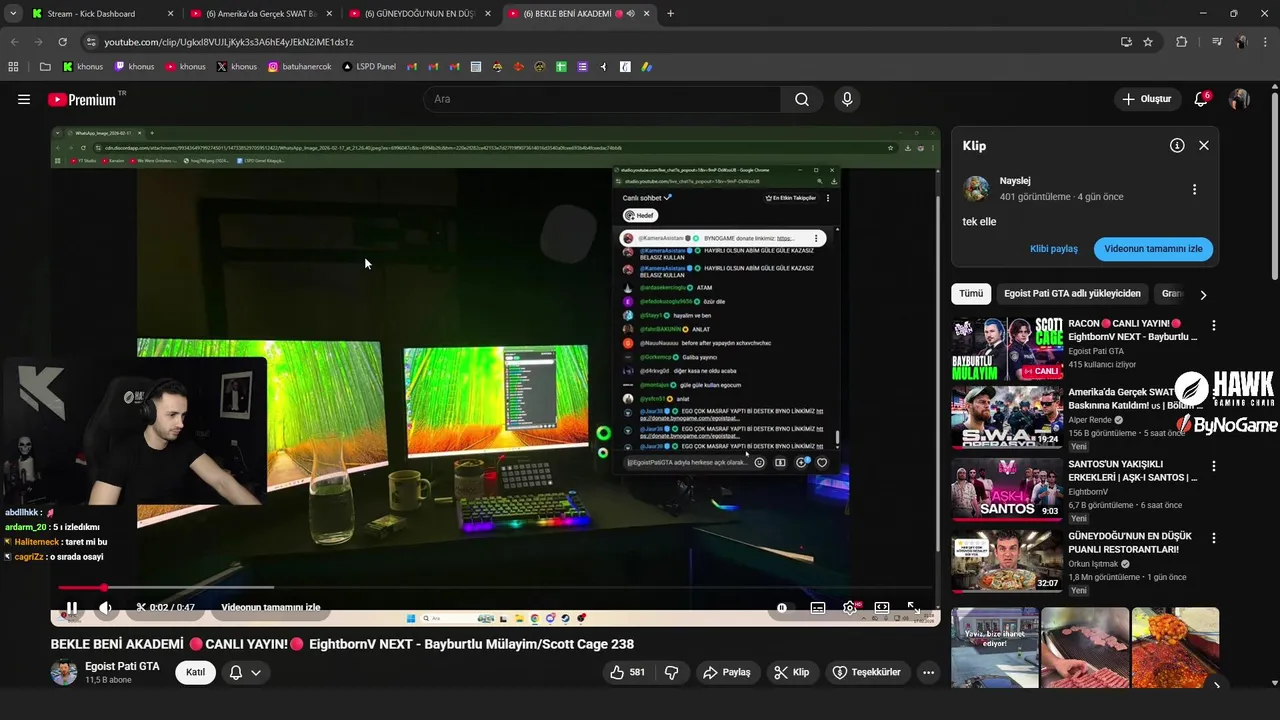Select the Egoist Pati GTA adlı yükleyiciden chip
The width and height of the screenshot is (1280, 720).
[1072, 294]
